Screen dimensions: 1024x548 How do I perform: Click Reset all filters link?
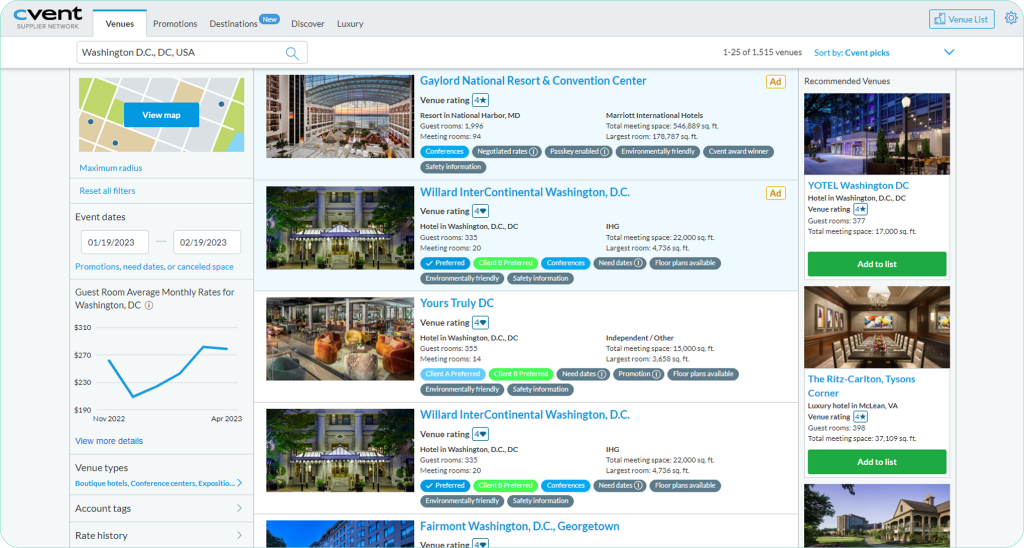pyautogui.click(x=107, y=191)
